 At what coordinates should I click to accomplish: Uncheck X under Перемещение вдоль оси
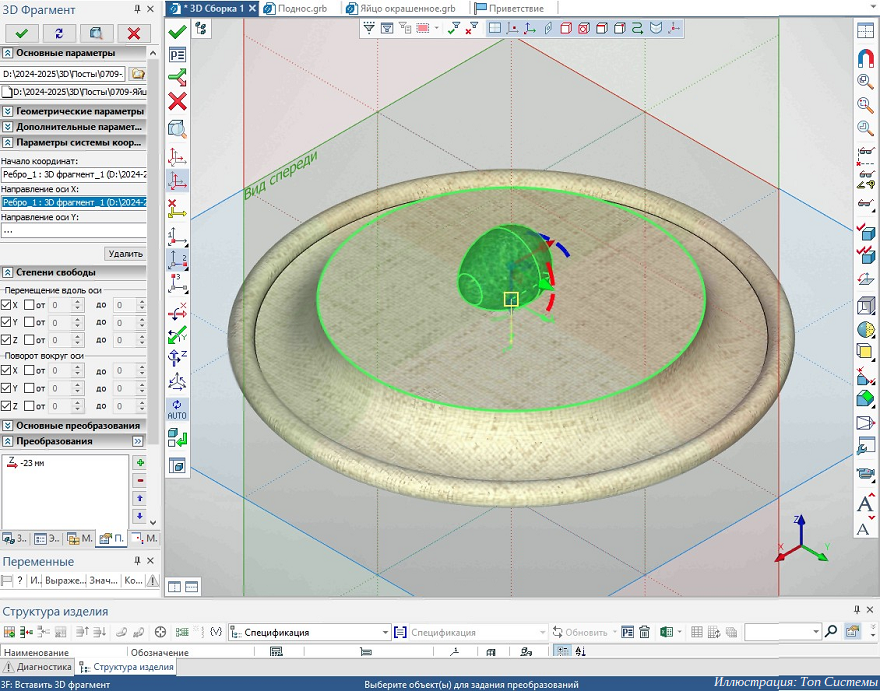coord(7,305)
